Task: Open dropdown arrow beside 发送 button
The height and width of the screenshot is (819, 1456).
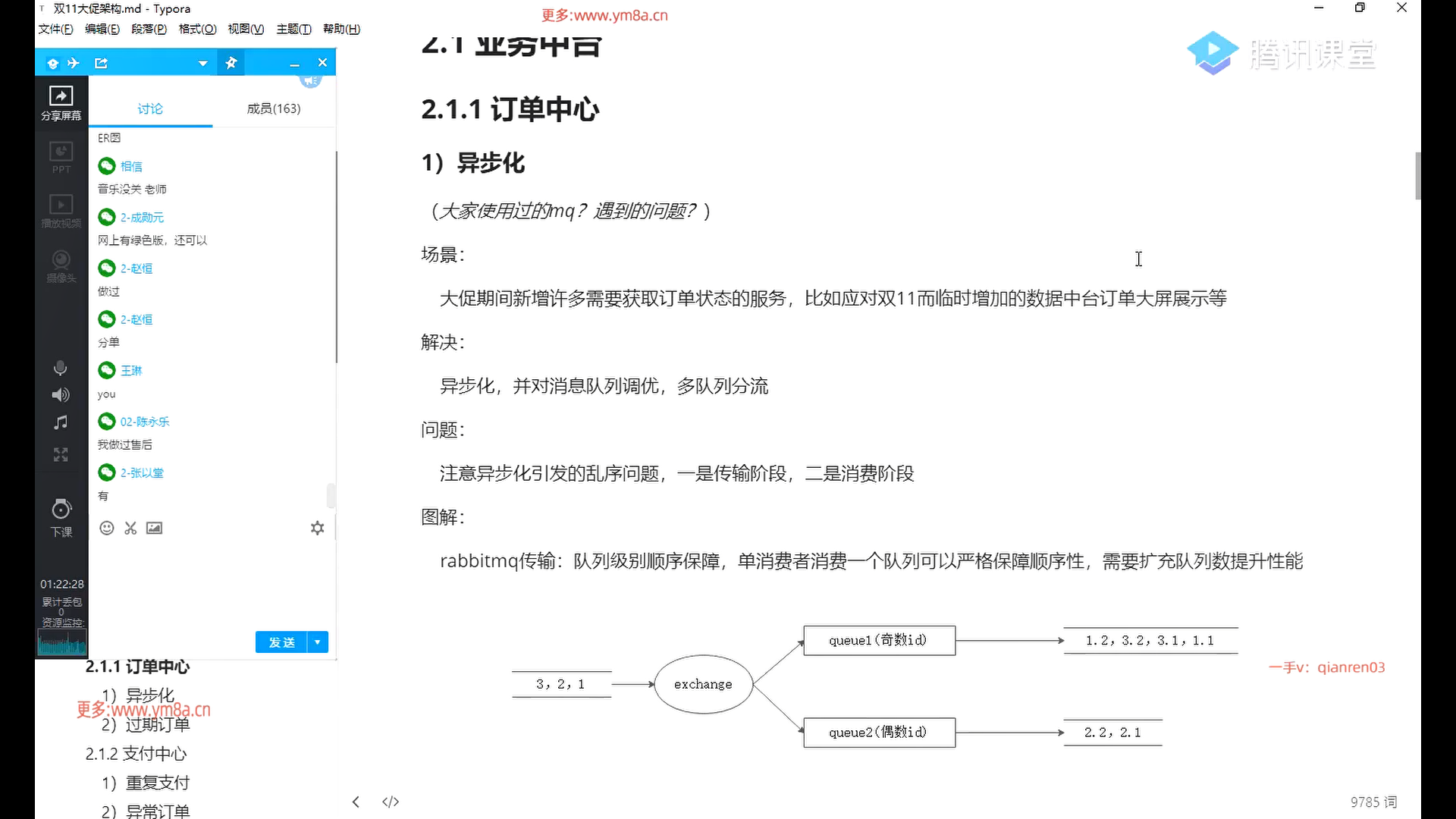Action: click(x=318, y=642)
